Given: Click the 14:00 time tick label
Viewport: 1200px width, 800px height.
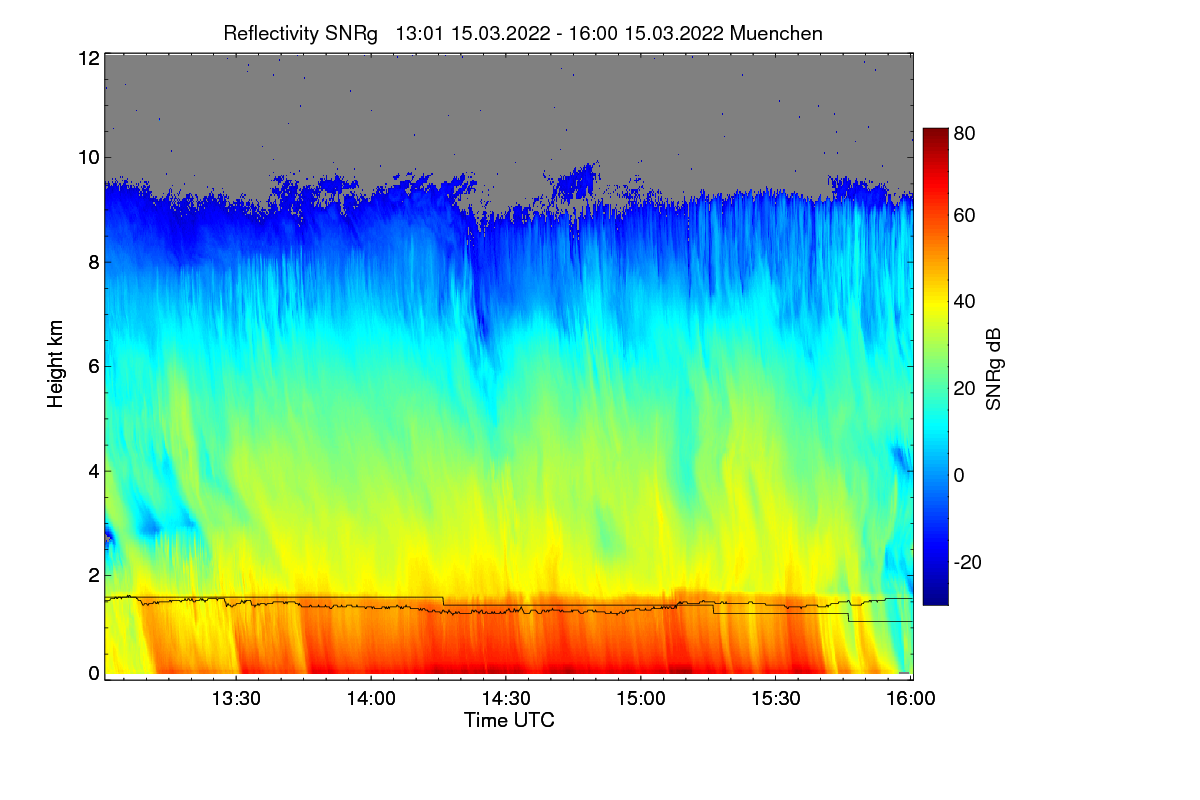Looking at the screenshot, I should click(371, 700).
